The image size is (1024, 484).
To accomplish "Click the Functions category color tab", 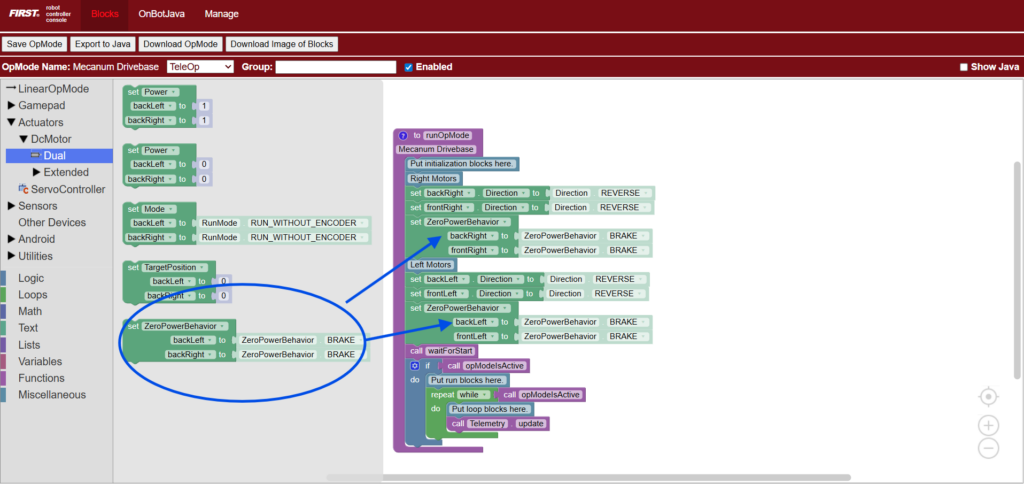I will tap(3, 378).
